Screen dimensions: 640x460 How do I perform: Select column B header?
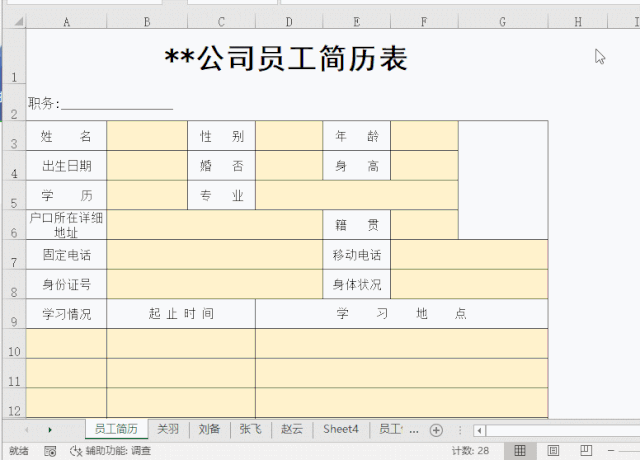[x=147, y=22]
